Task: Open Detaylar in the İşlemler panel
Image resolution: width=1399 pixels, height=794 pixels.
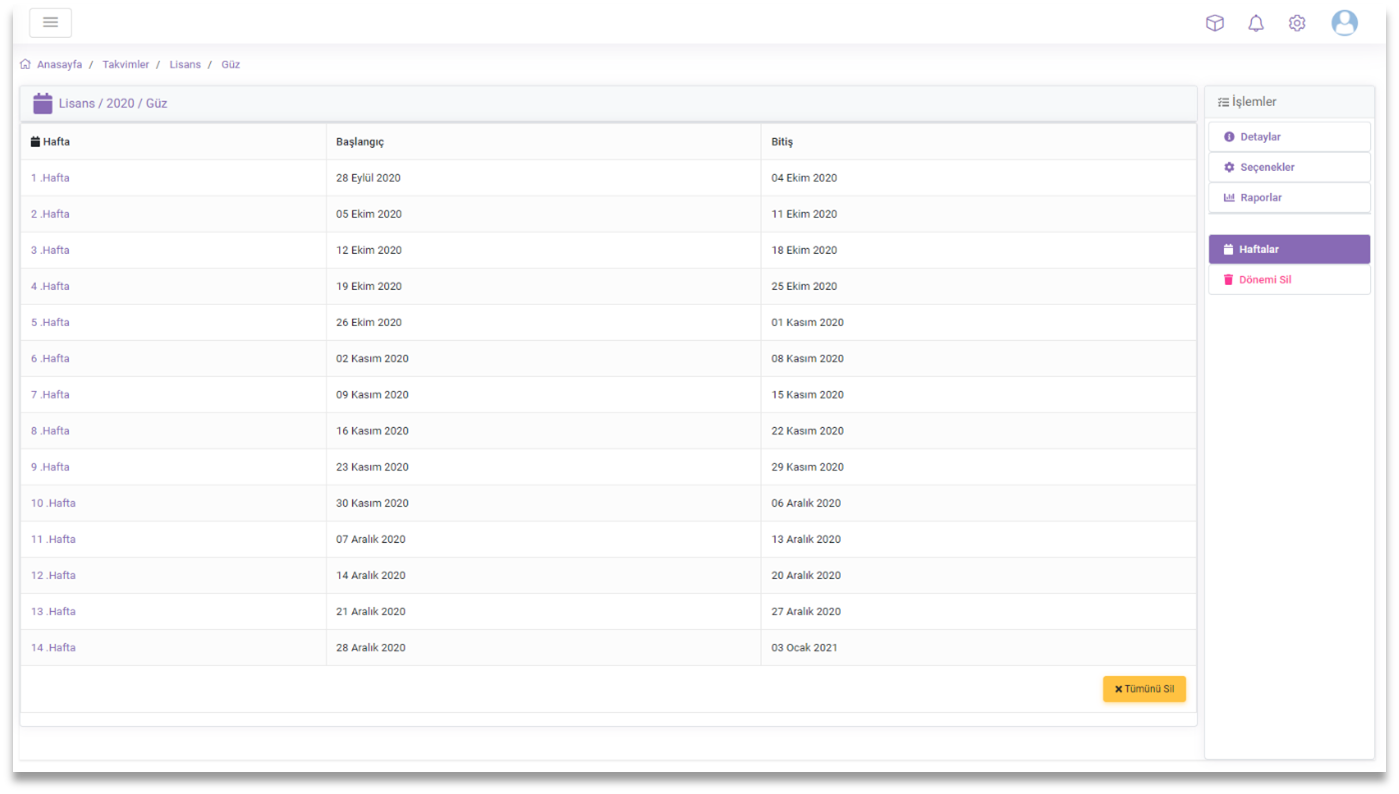Action: coord(1260,137)
